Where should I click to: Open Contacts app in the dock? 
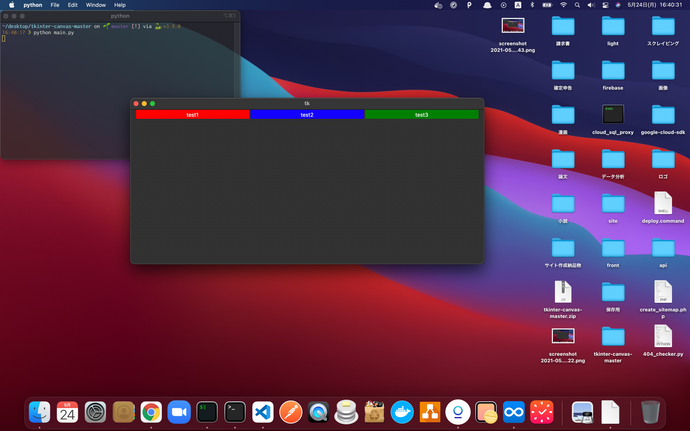tap(123, 412)
